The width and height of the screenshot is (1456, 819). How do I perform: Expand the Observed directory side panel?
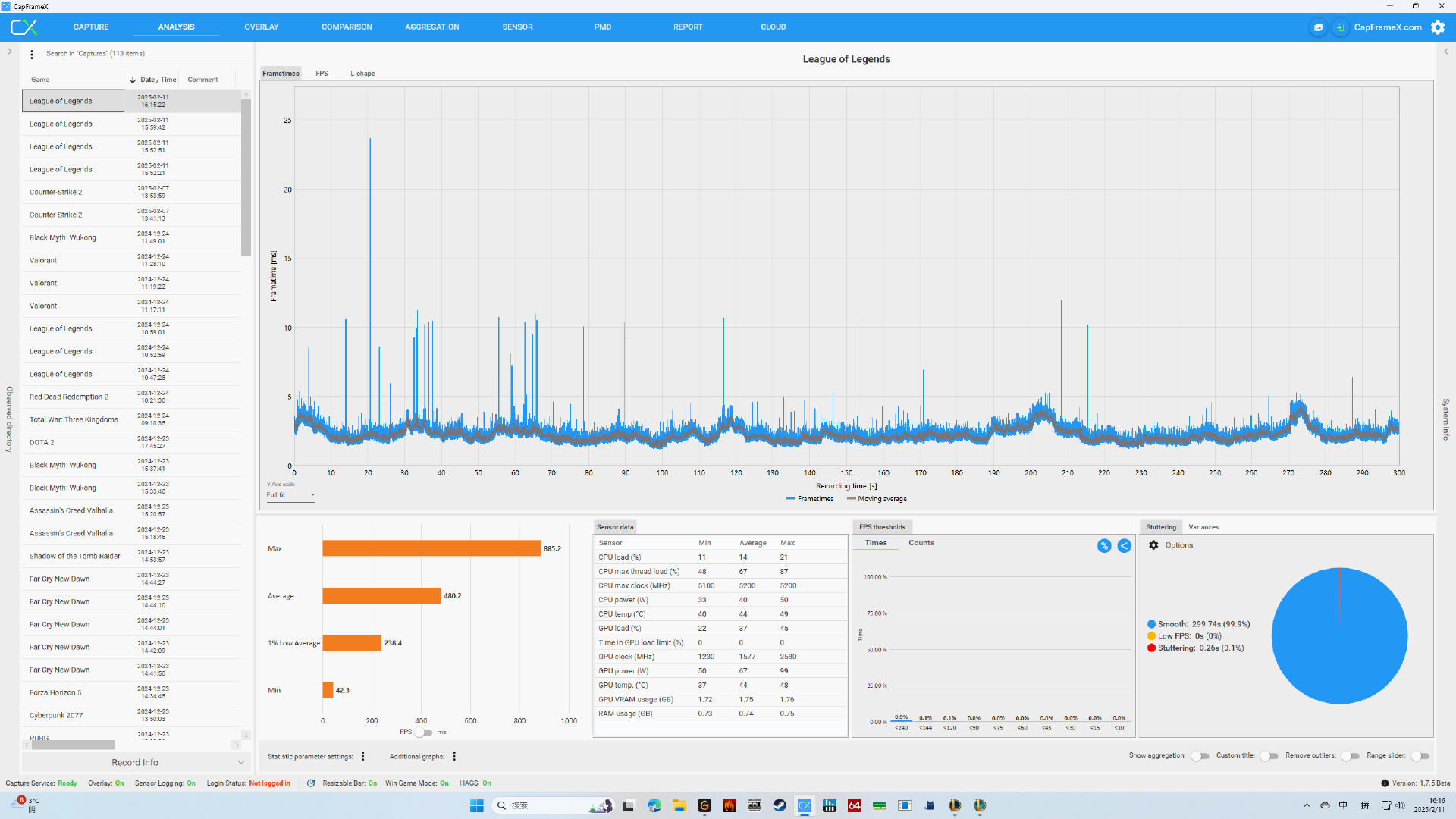pos(9,52)
